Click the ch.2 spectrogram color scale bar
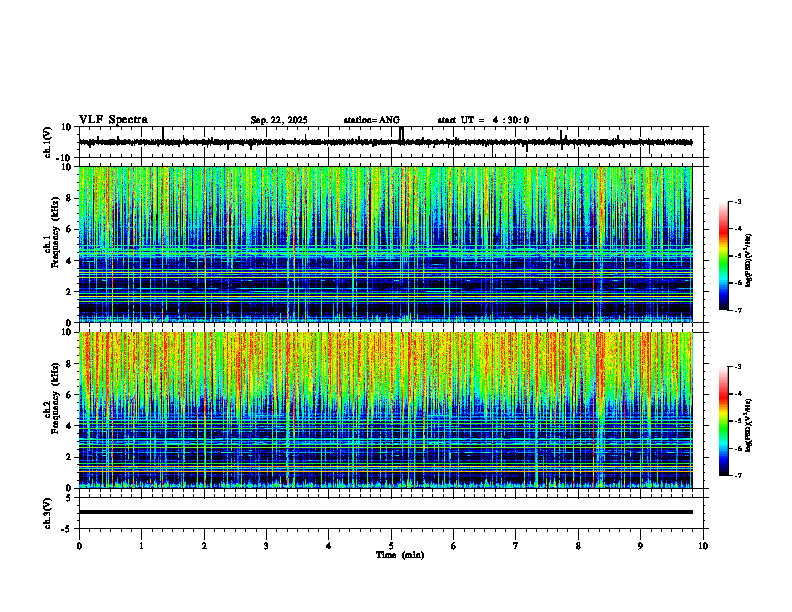792x612 pixels. tap(723, 421)
